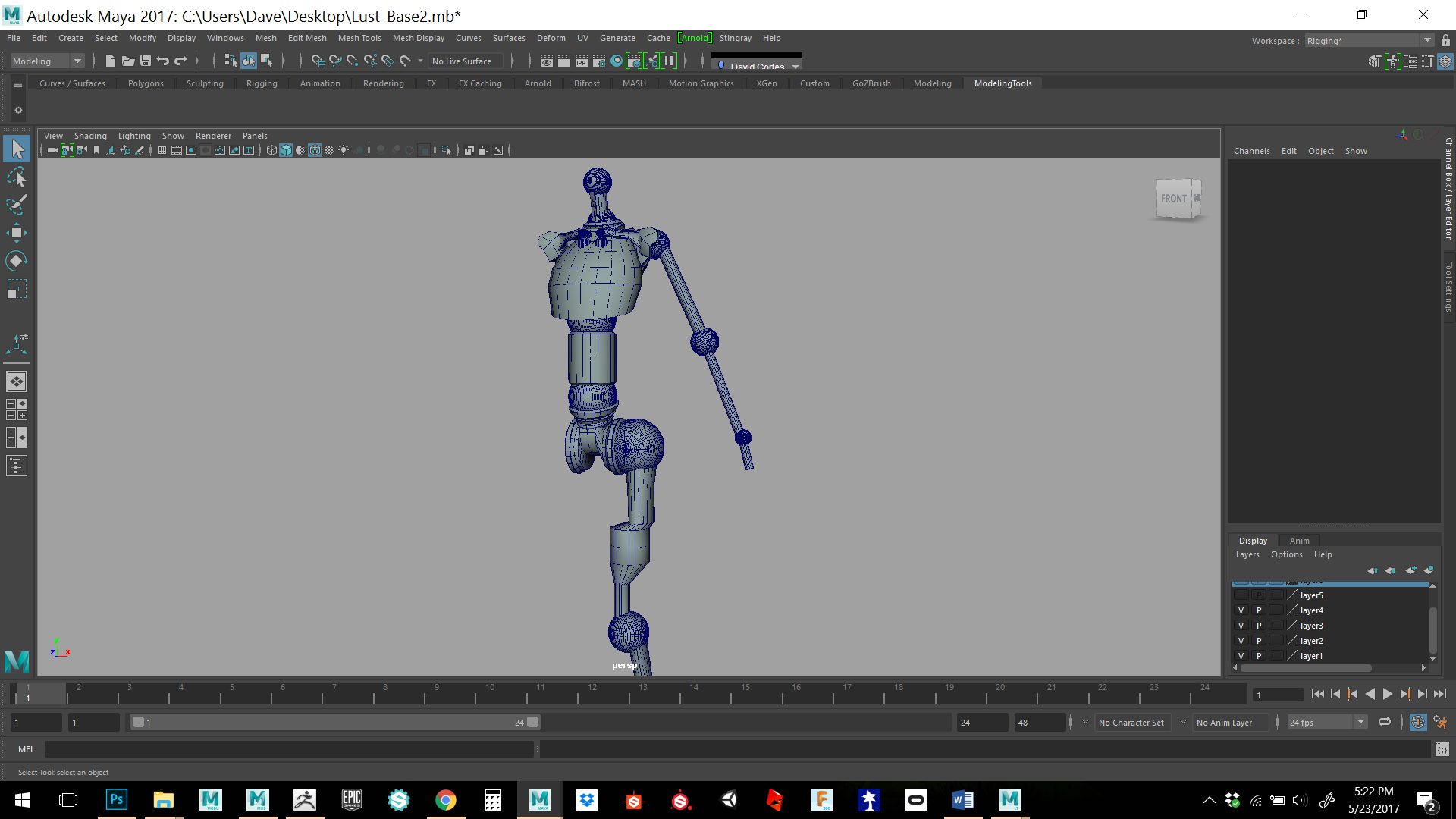This screenshot has height=819, width=1456.
Task: Click the FRONT face of the view cube
Action: click(x=1173, y=199)
